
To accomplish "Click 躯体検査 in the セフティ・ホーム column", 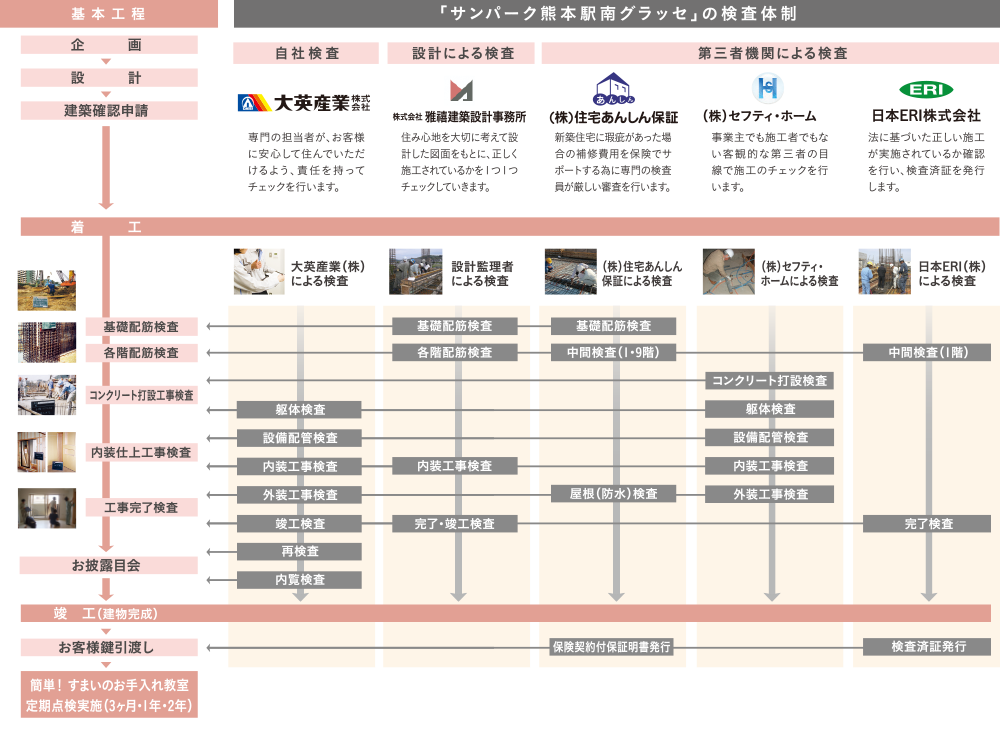I will tap(770, 409).
